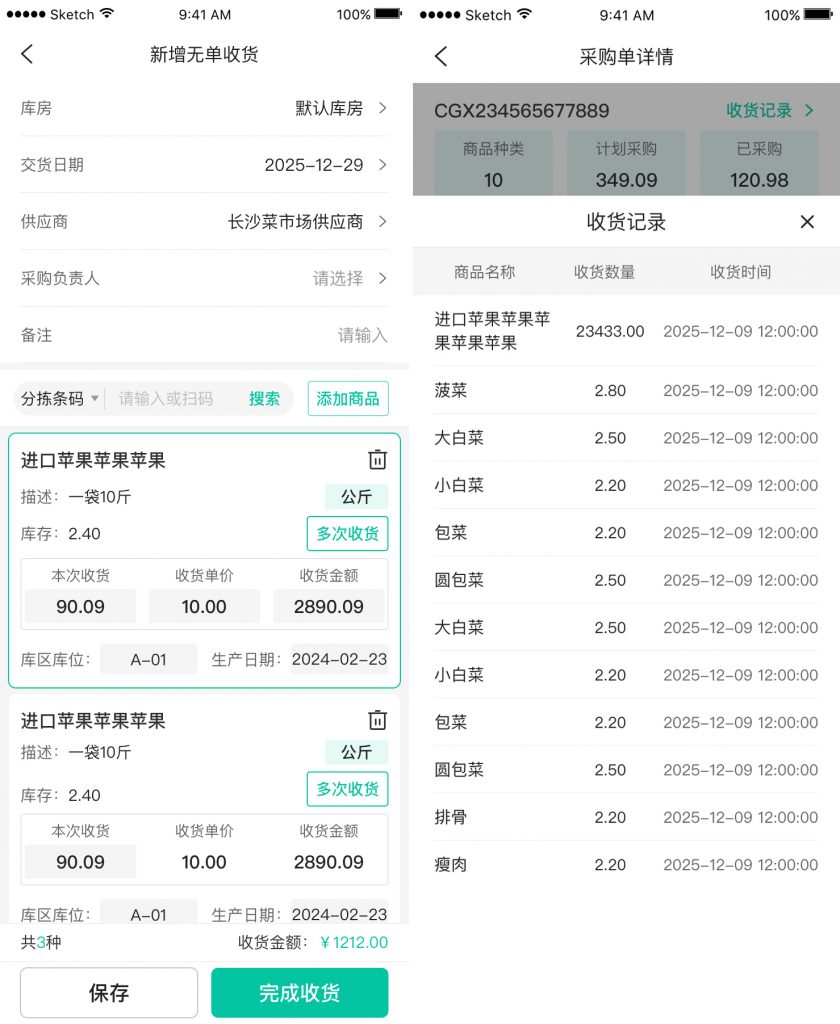Expand the 分拣条码 search type dropdown
Screen dimensions: 840x1024
(x=60, y=399)
